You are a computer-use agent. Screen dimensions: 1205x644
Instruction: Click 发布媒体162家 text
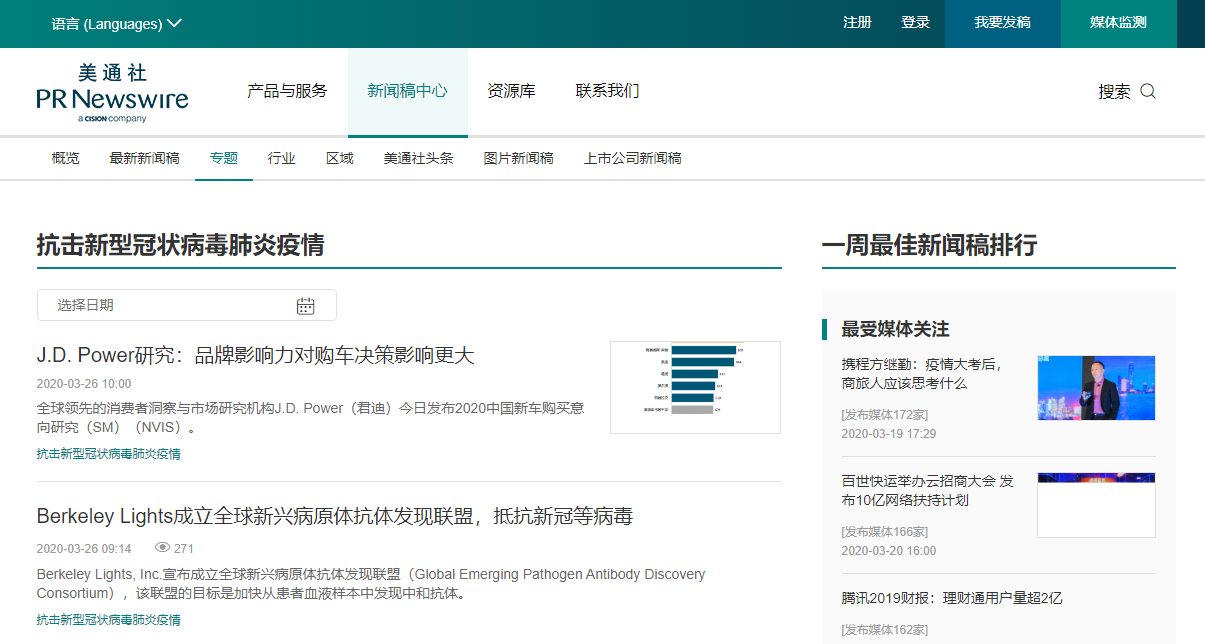point(885,630)
